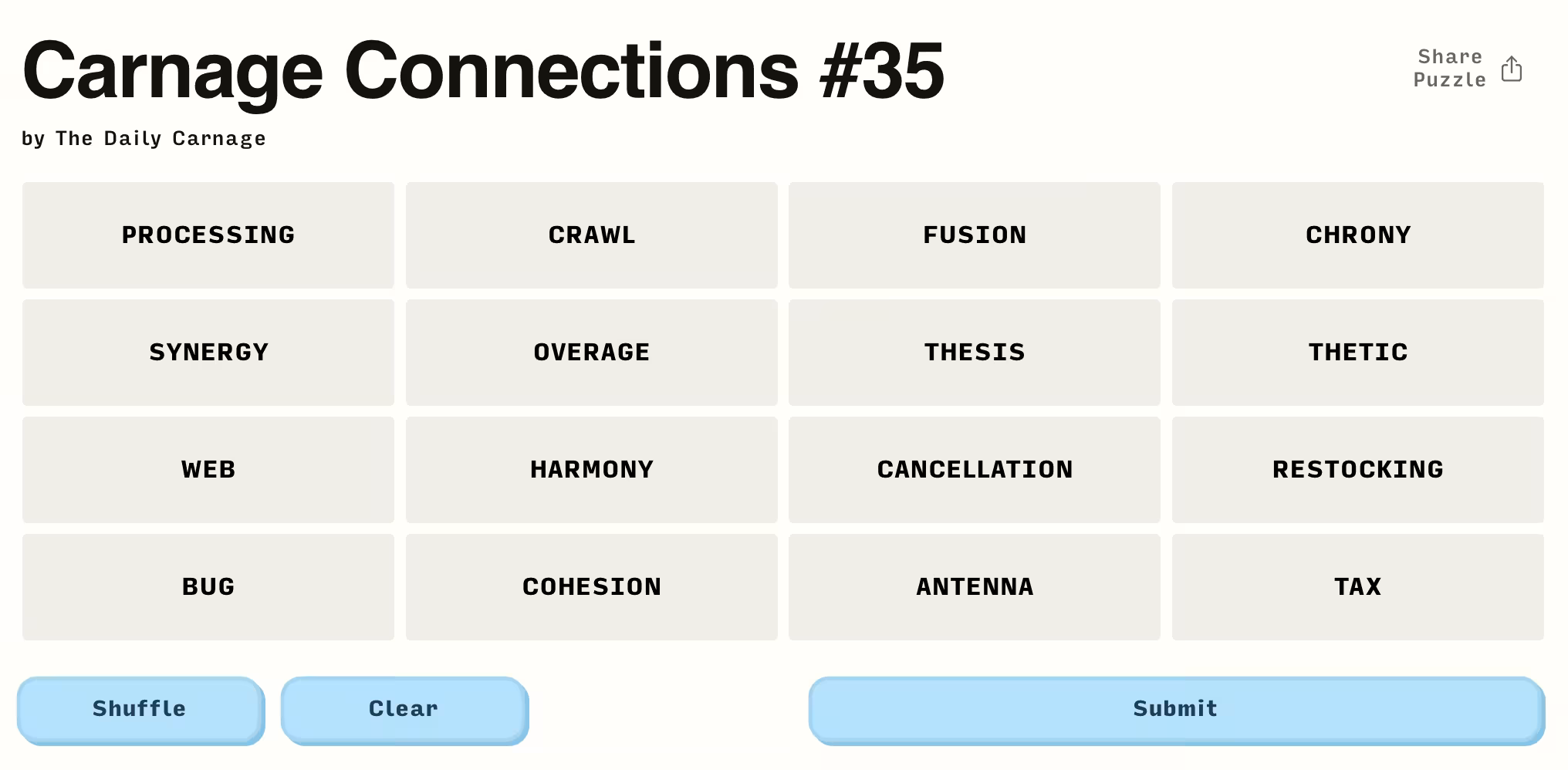Toggle the COHESION tile
This screenshot has width=1568, height=770.
pos(592,587)
